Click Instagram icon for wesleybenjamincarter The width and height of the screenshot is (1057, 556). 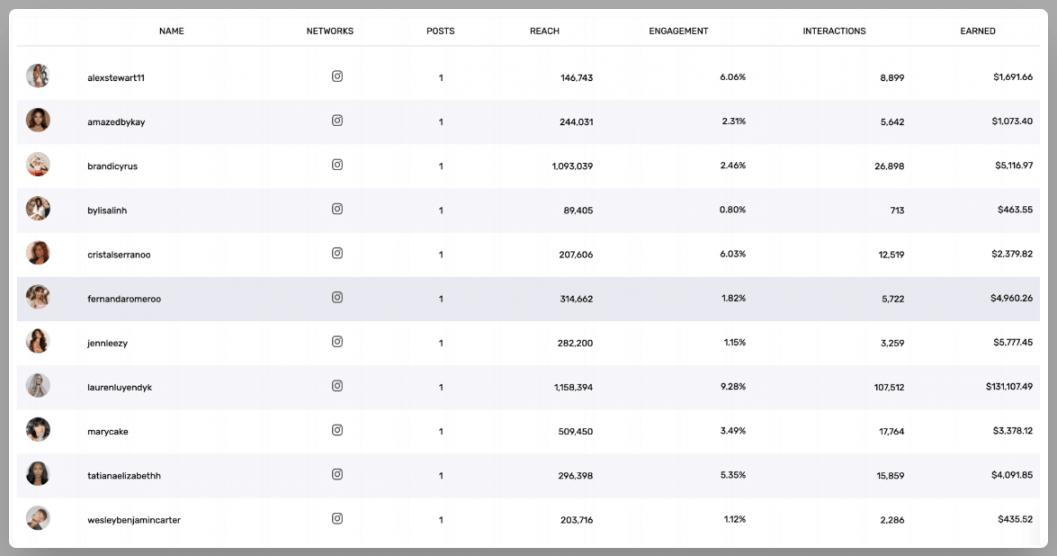pyautogui.click(x=337, y=519)
